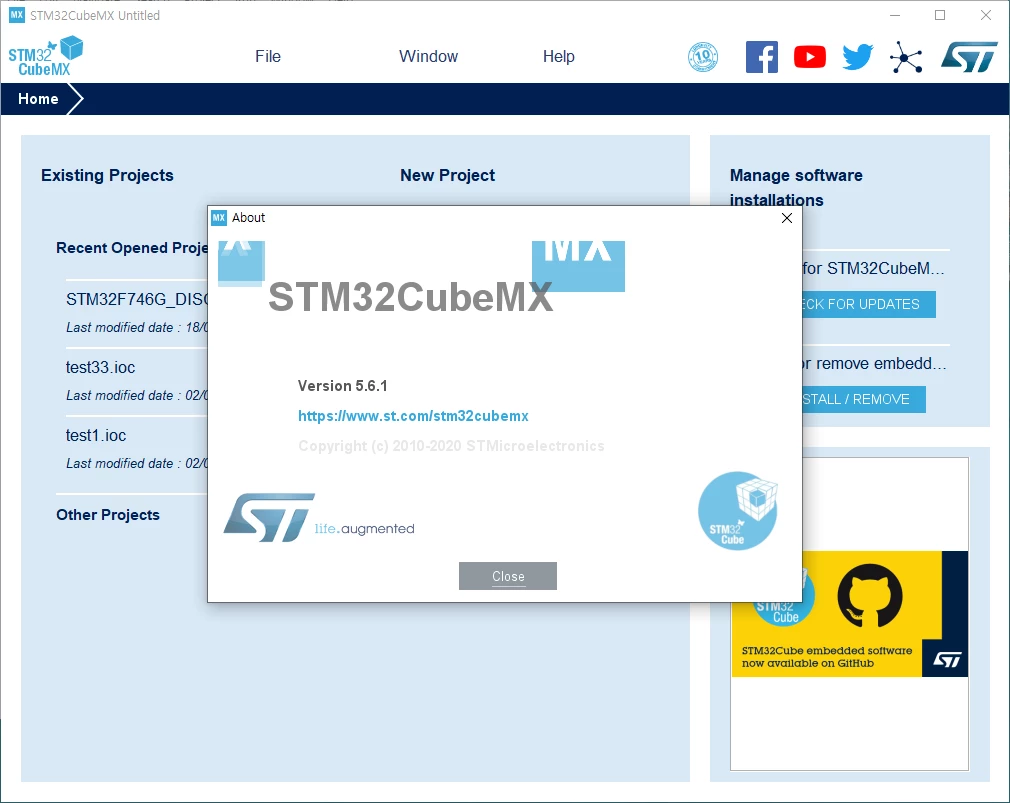
Task: Click the GitHub octocat logo in banner
Action: [x=870, y=596]
